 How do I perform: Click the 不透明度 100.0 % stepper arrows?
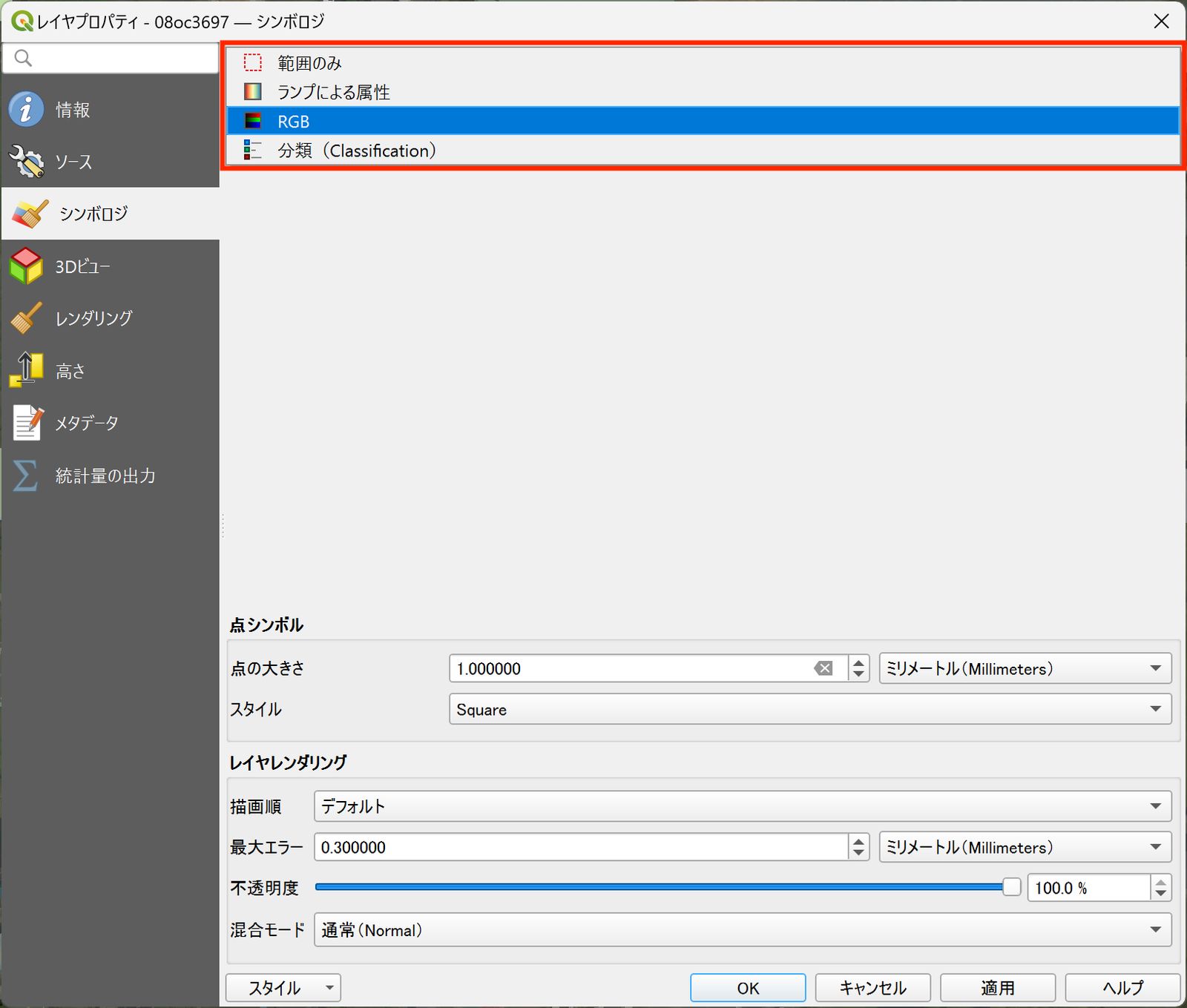coord(1161,888)
